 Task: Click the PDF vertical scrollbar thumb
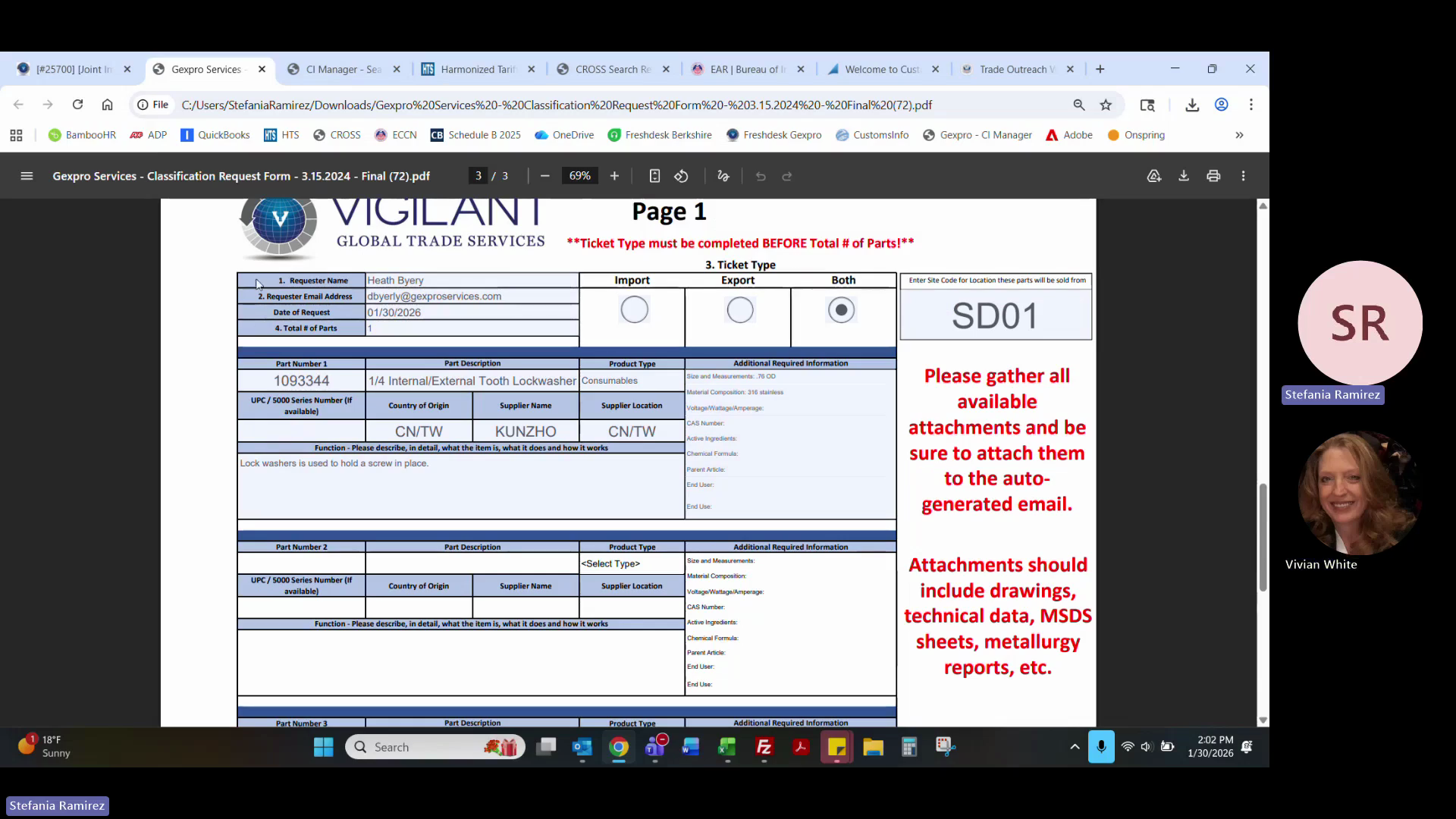(1263, 537)
